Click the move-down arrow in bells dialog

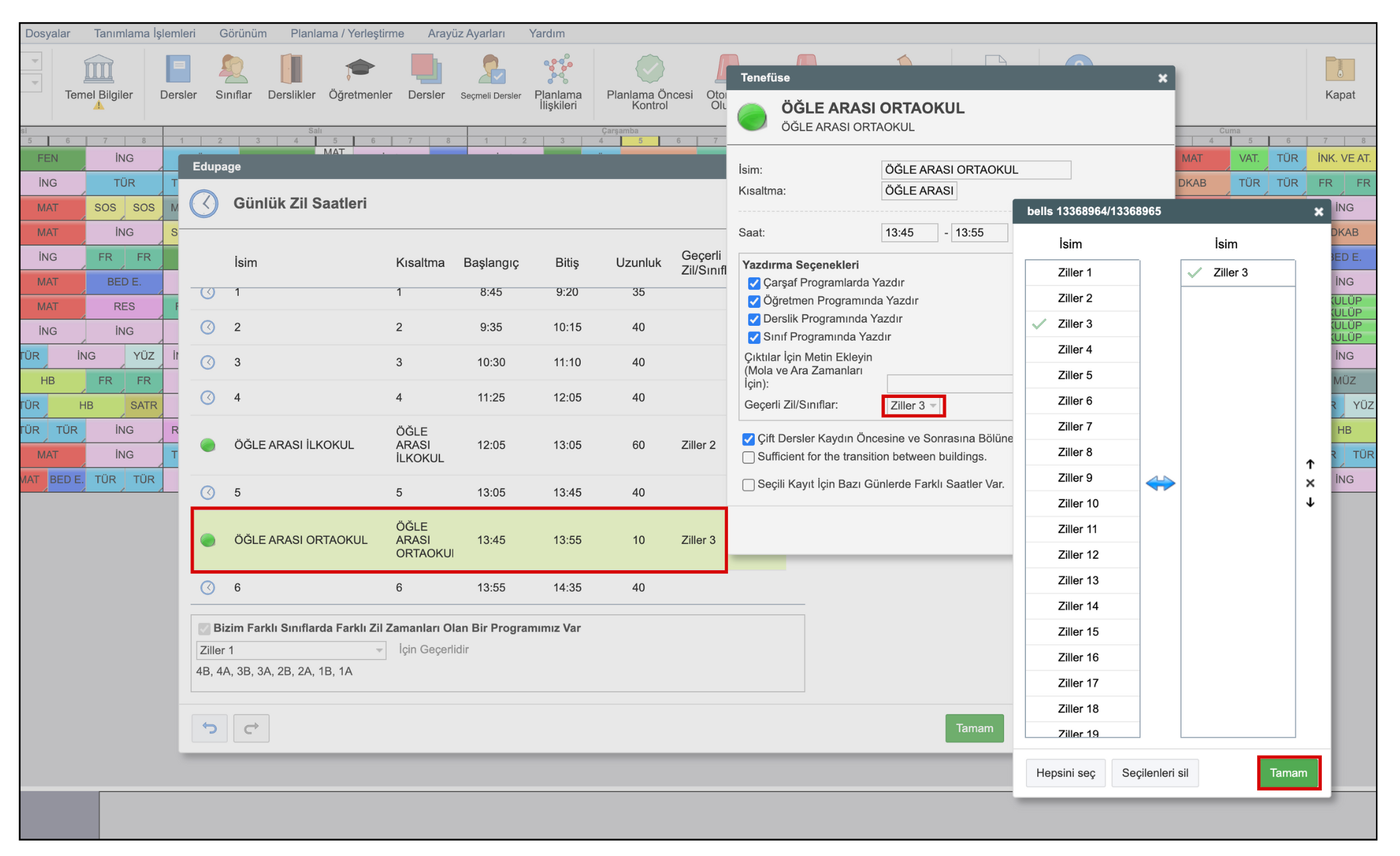1310,502
